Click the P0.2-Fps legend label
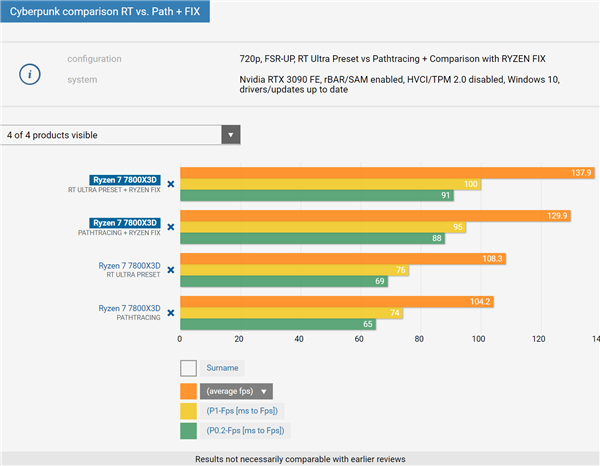Image resolution: width=600 pixels, height=466 pixels. click(x=244, y=430)
